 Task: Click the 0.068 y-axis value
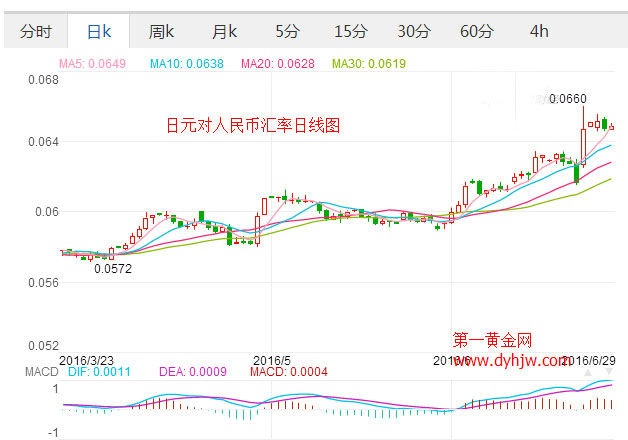[43, 80]
